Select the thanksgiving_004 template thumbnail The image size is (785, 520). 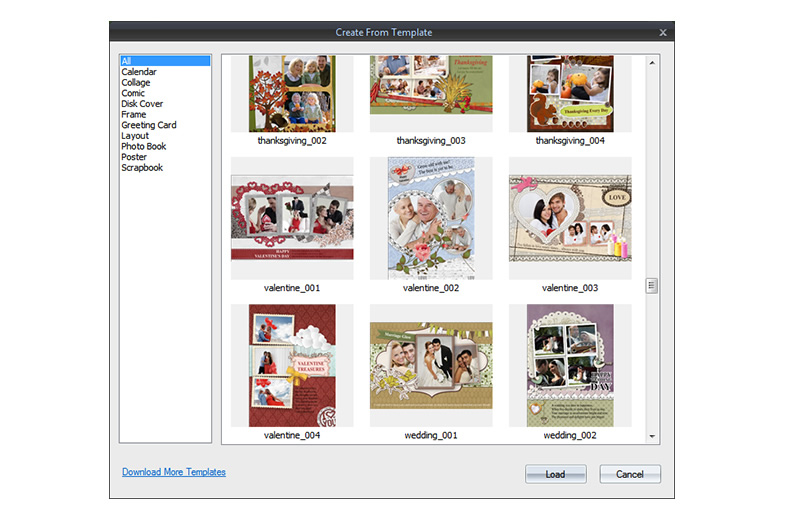click(x=570, y=94)
